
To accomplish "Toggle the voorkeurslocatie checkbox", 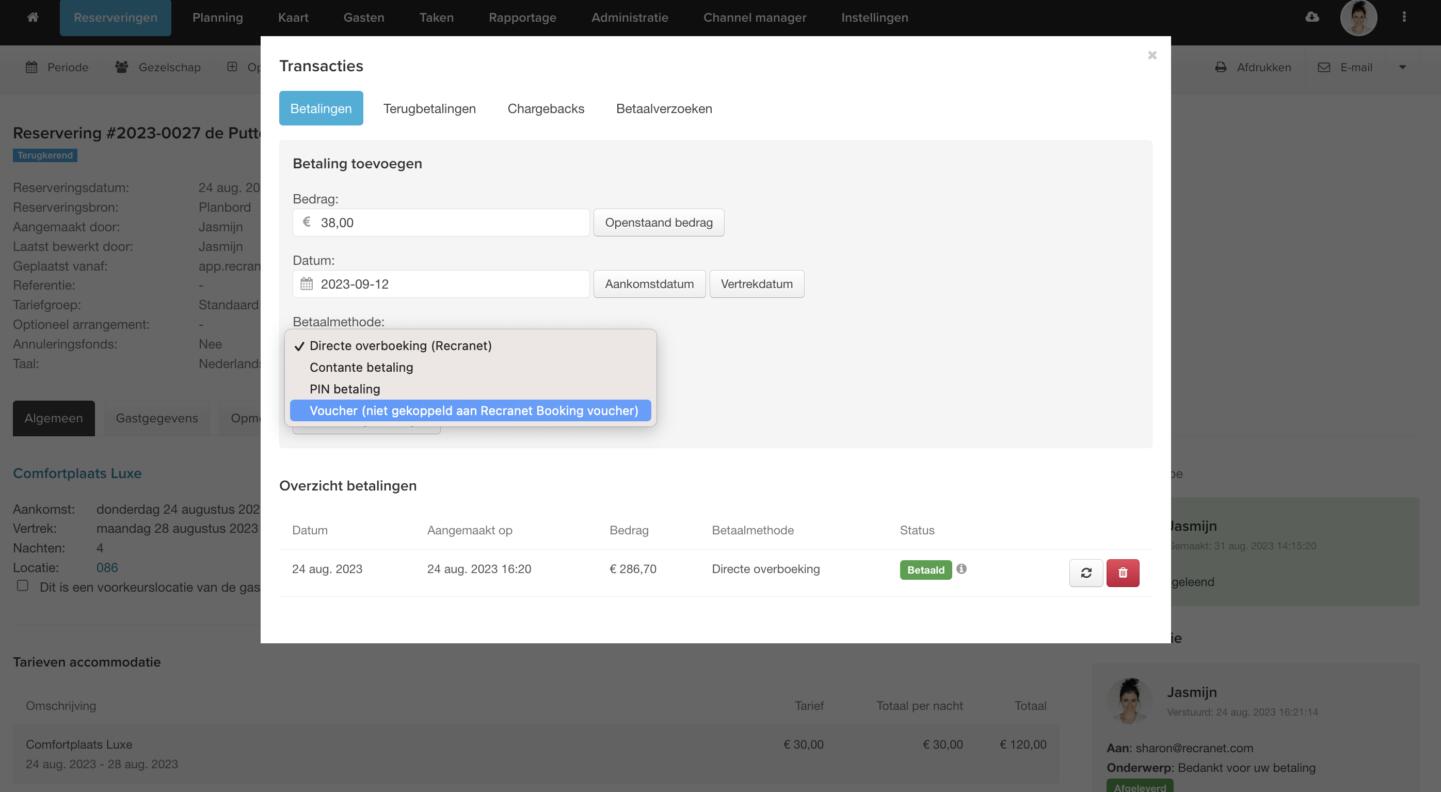I will point(23,586).
